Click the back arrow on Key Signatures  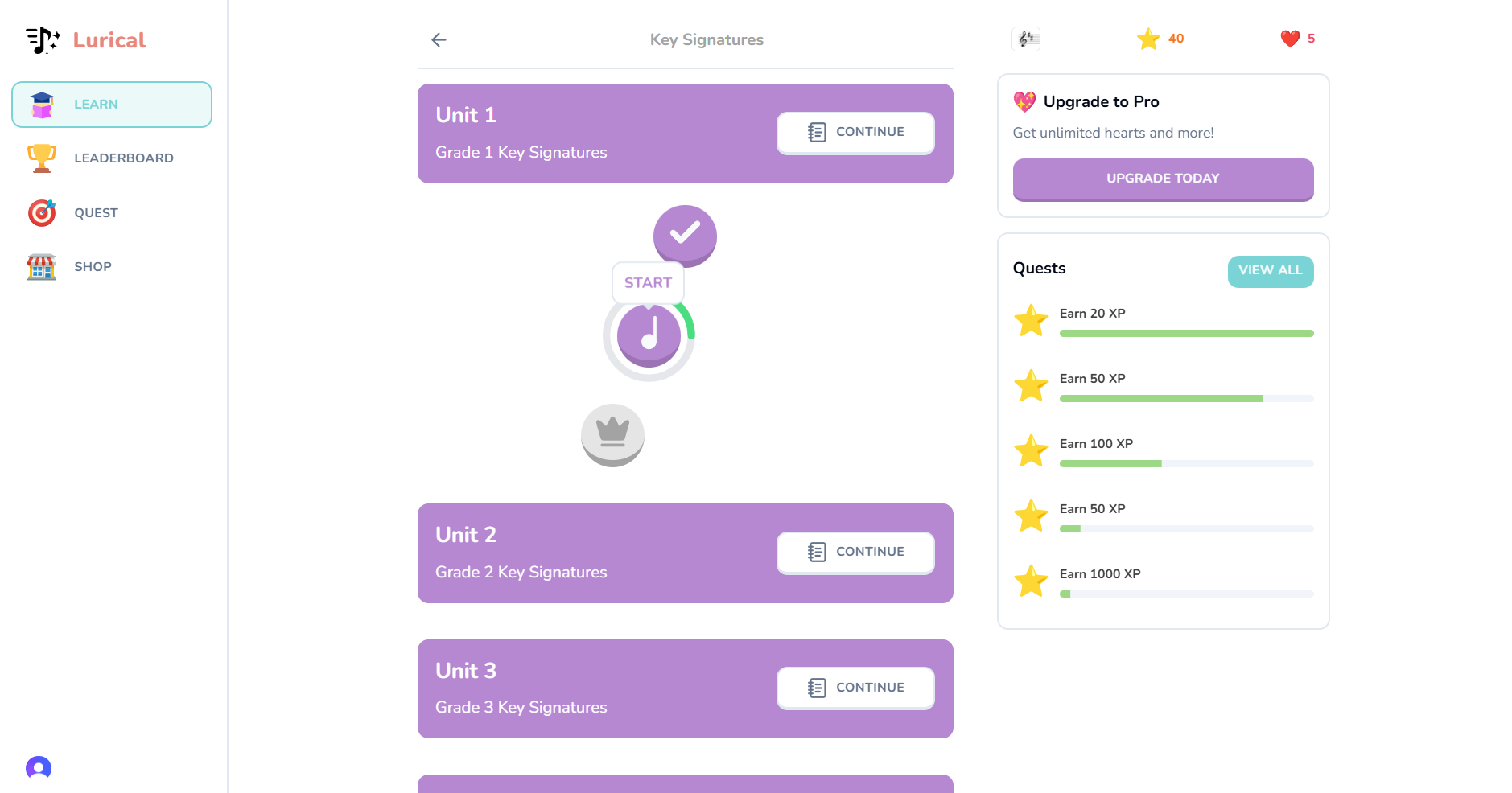tap(439, 39)
